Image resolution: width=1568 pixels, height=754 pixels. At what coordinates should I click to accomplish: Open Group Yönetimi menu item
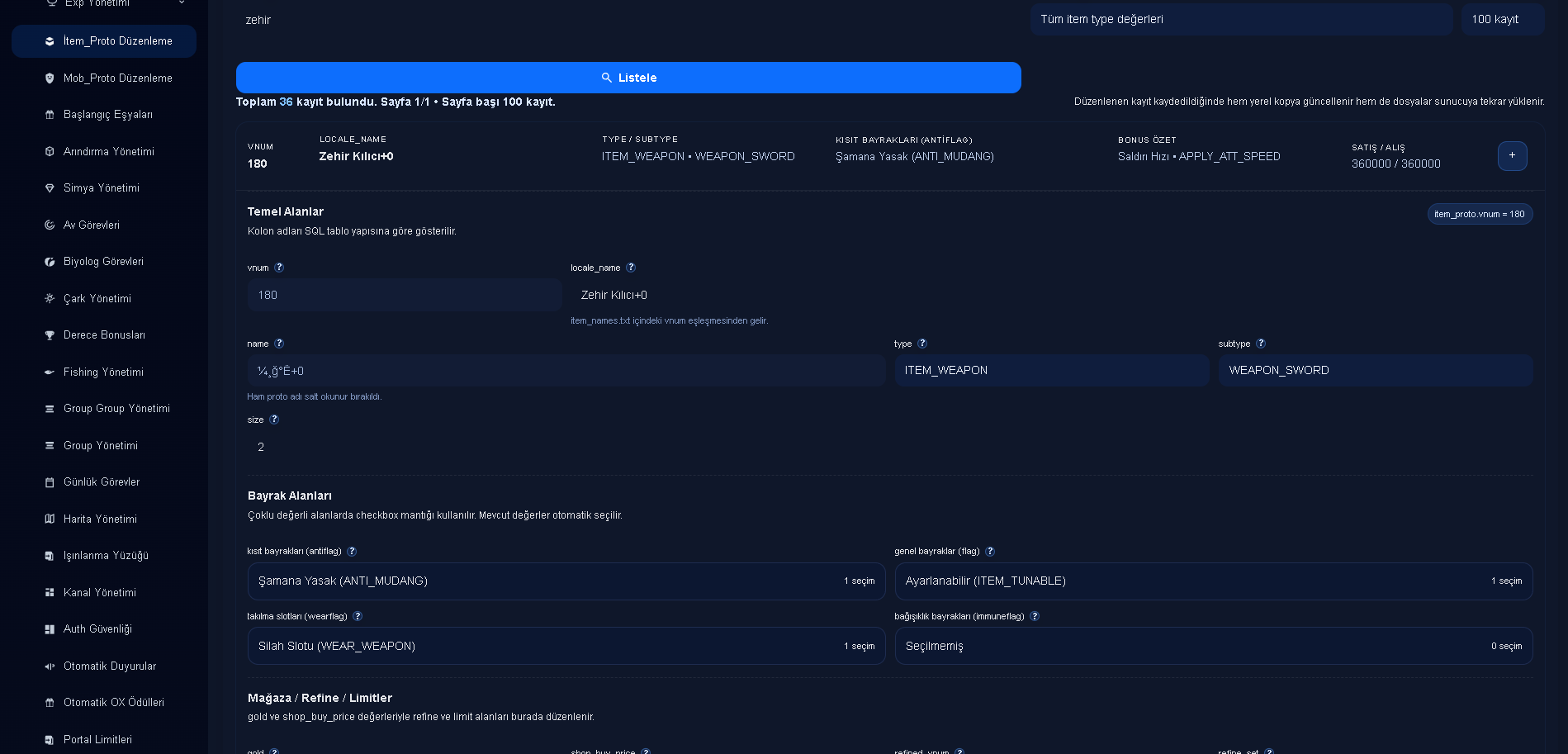click(x=104, y=446)
